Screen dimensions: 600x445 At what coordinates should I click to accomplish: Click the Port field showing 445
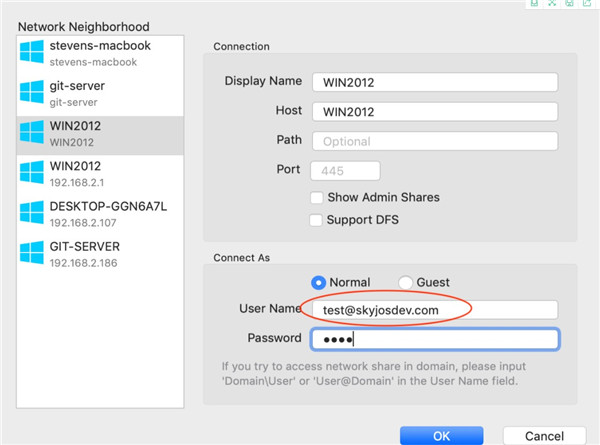coord(346,170)
